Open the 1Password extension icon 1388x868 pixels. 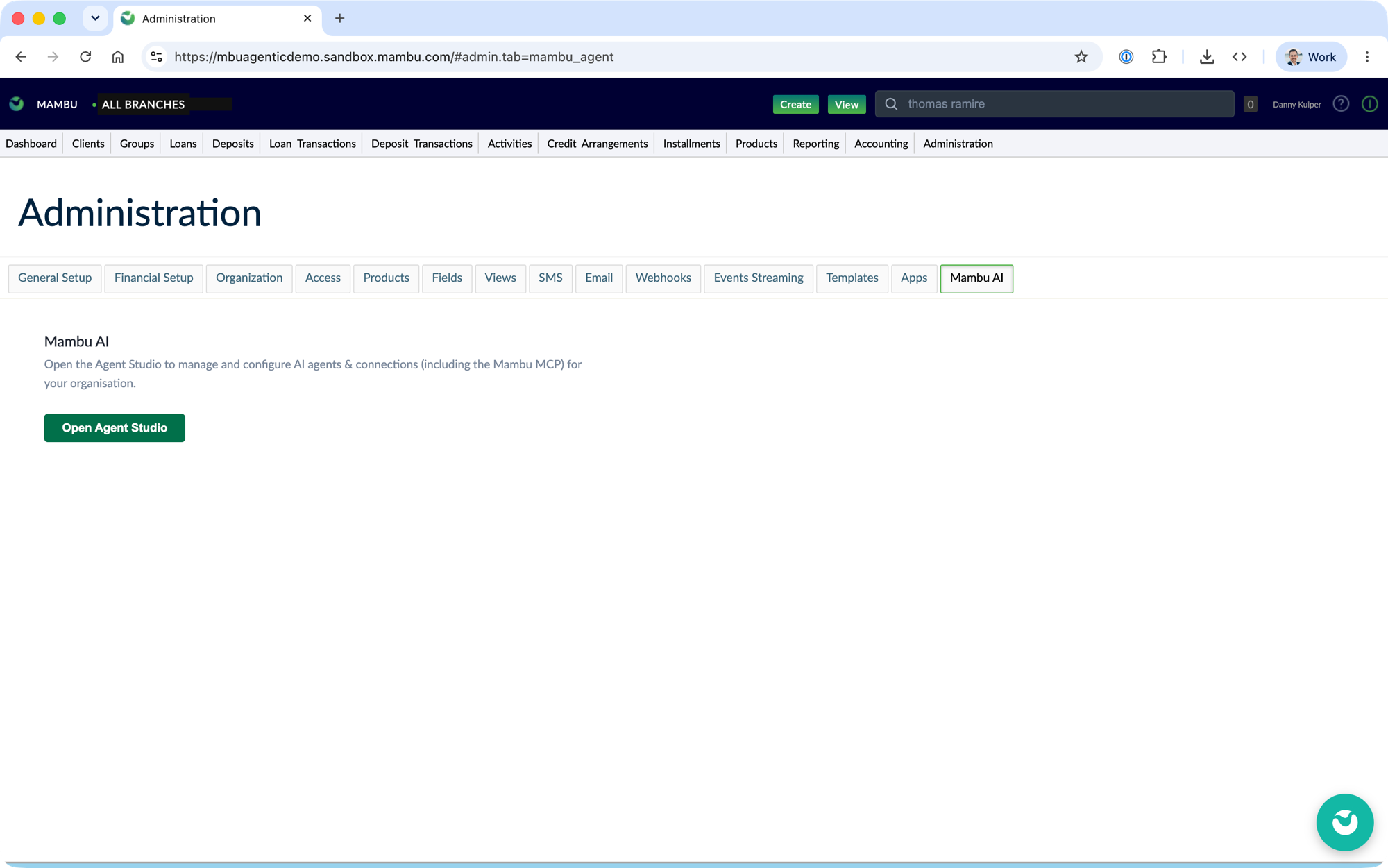[x=1126, y=57]
